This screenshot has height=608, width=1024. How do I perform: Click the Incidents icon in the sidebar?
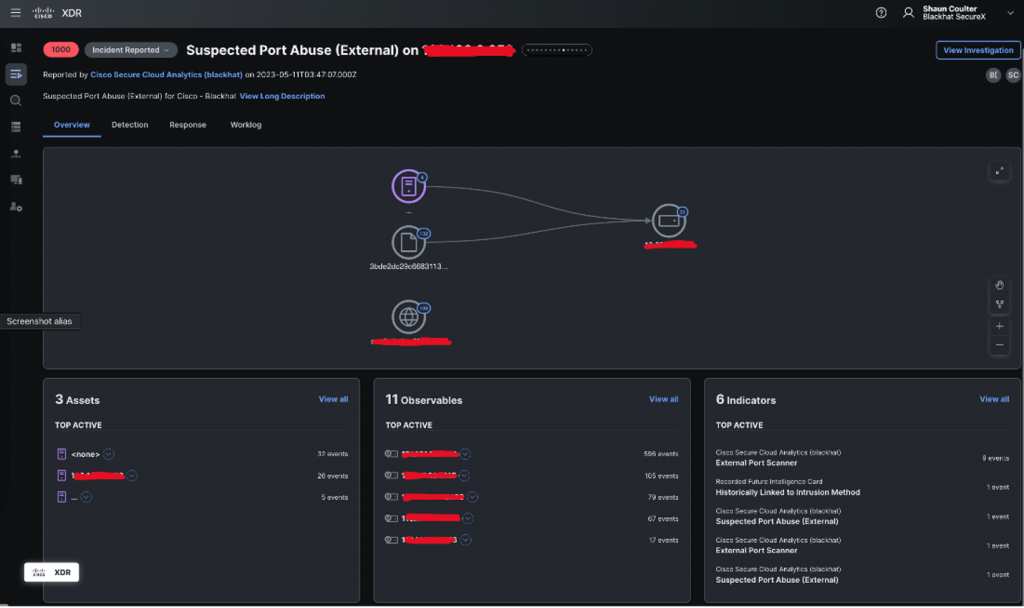[16, 74]
